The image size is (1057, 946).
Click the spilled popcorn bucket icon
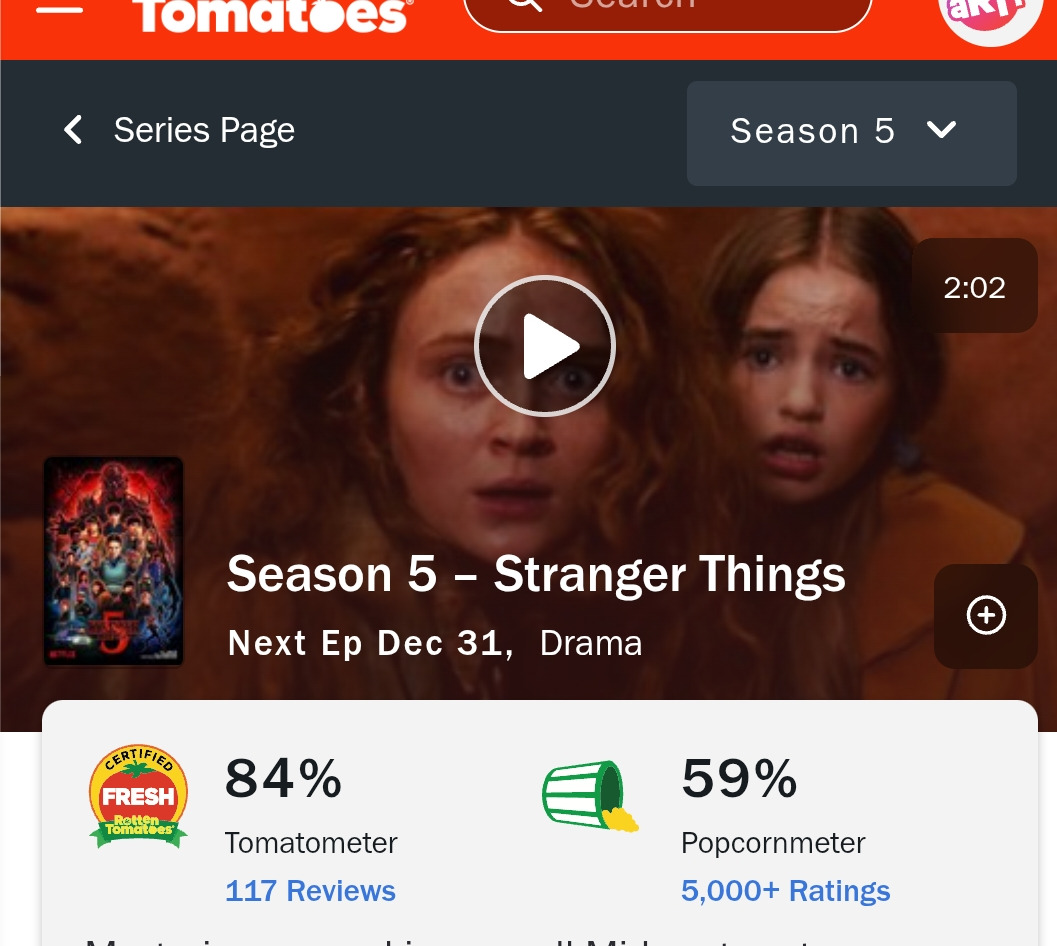[x=590, y=796]
